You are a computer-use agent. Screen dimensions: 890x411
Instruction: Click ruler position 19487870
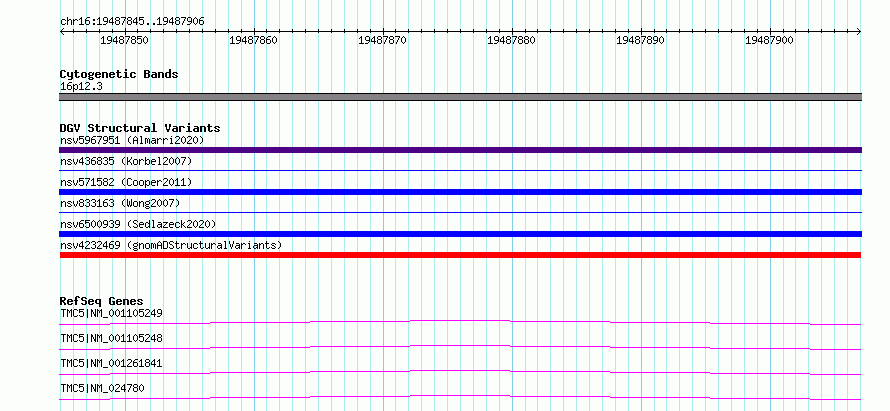(383, 40)
